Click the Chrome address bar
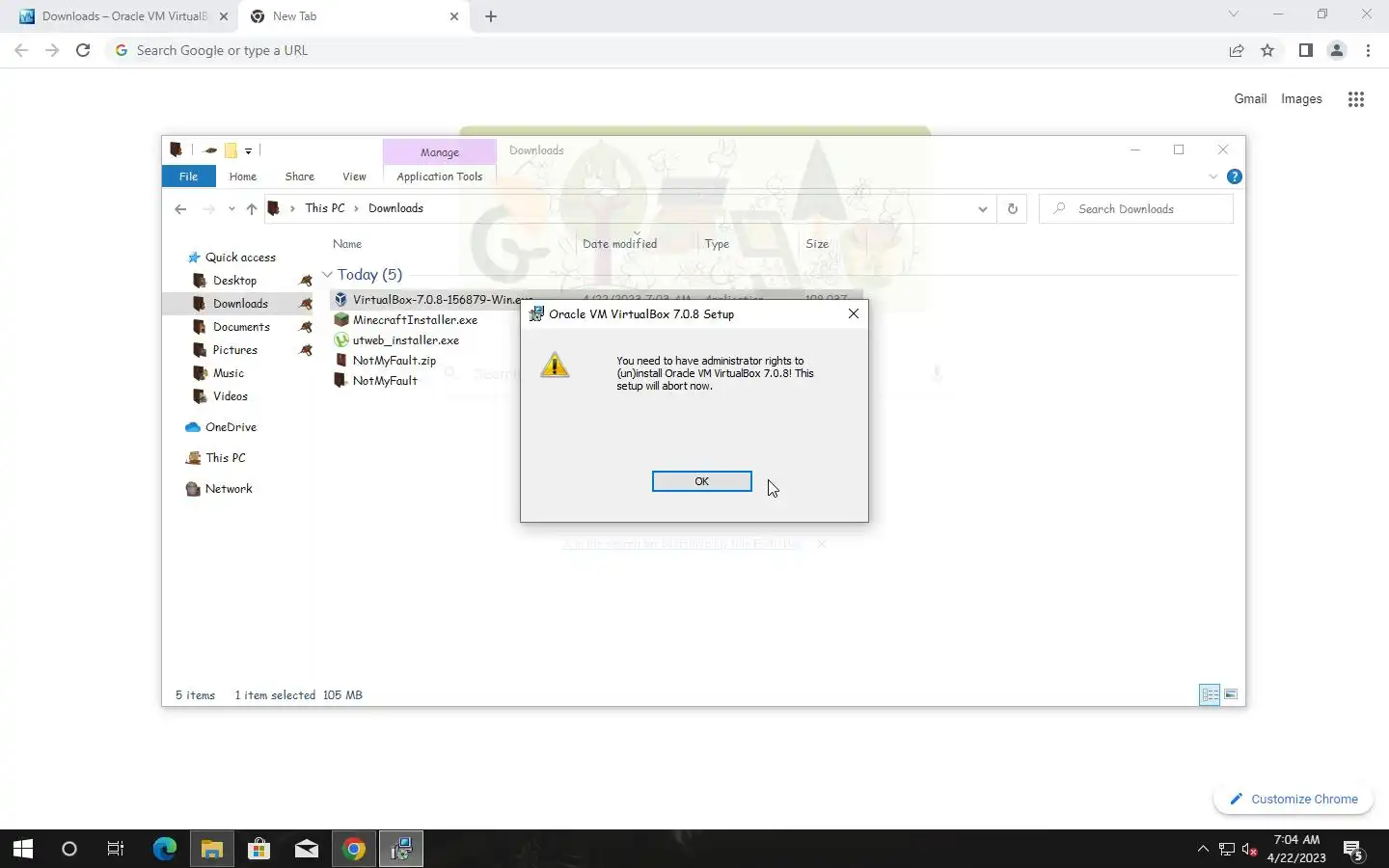 pyautogui.click(x=666, y=50)
